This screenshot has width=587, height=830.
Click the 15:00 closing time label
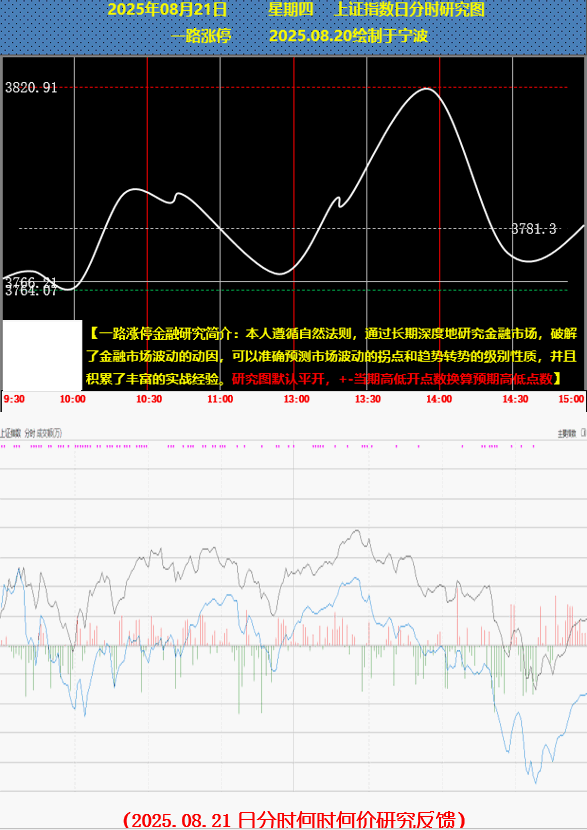(x=571, y=399)
